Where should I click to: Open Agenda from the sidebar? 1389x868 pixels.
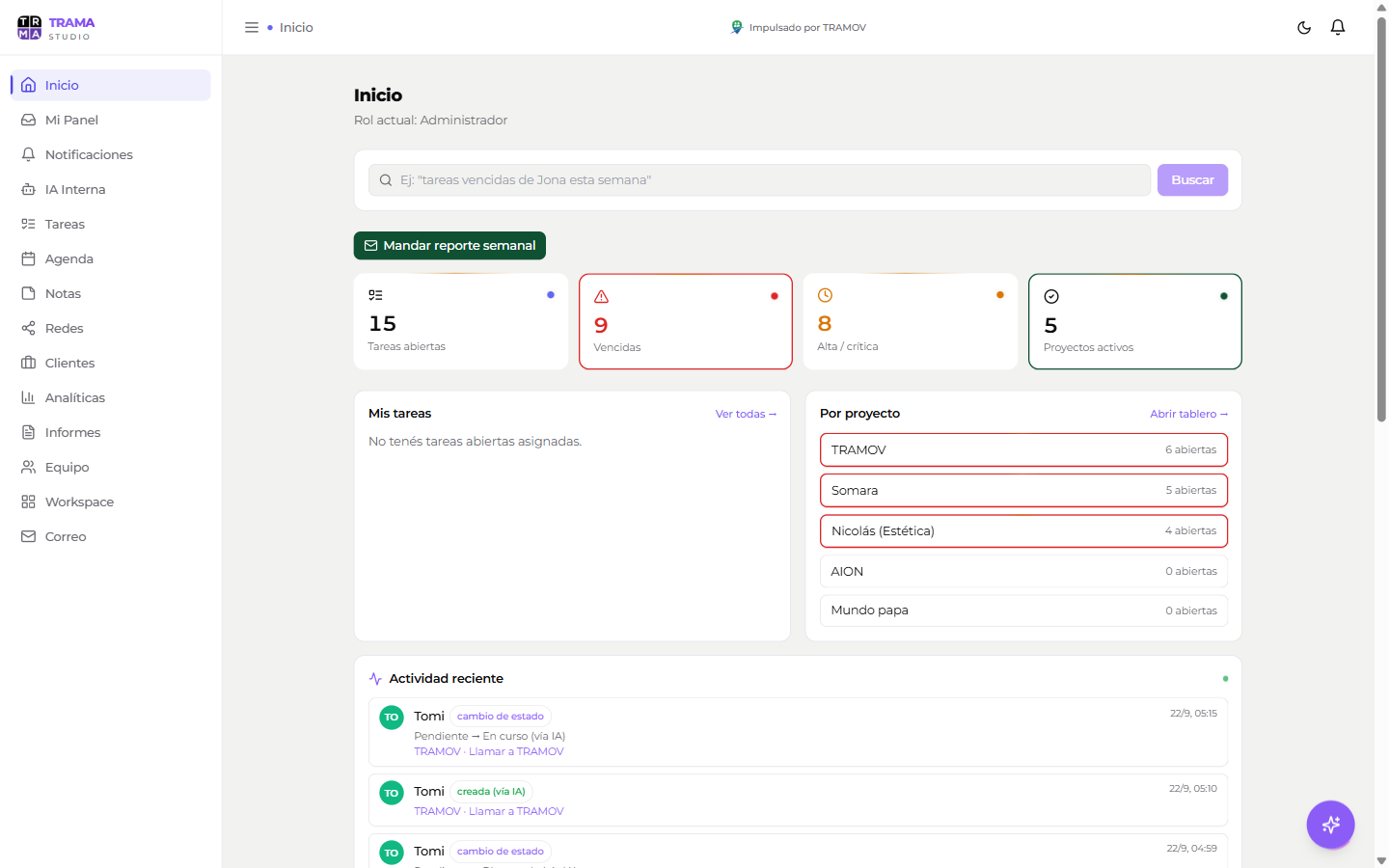tap(110, 258)
